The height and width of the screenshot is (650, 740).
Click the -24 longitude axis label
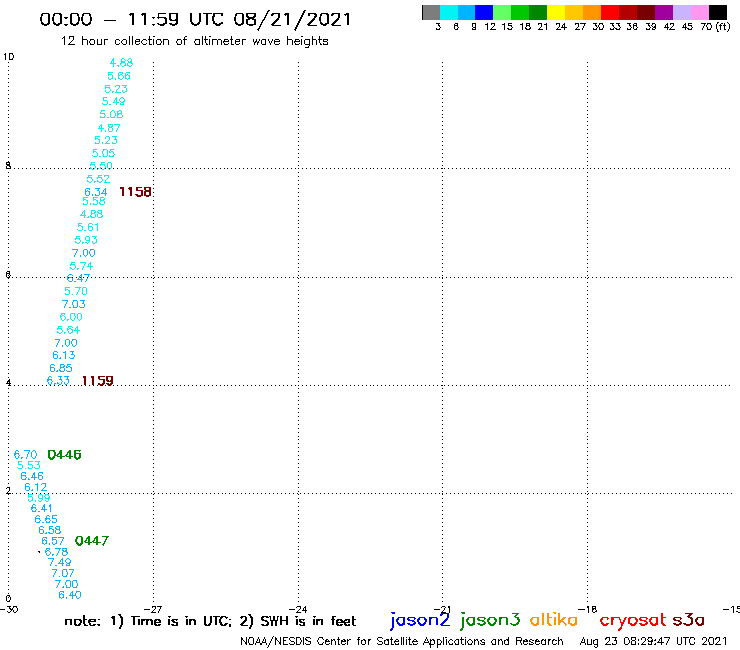298,609
